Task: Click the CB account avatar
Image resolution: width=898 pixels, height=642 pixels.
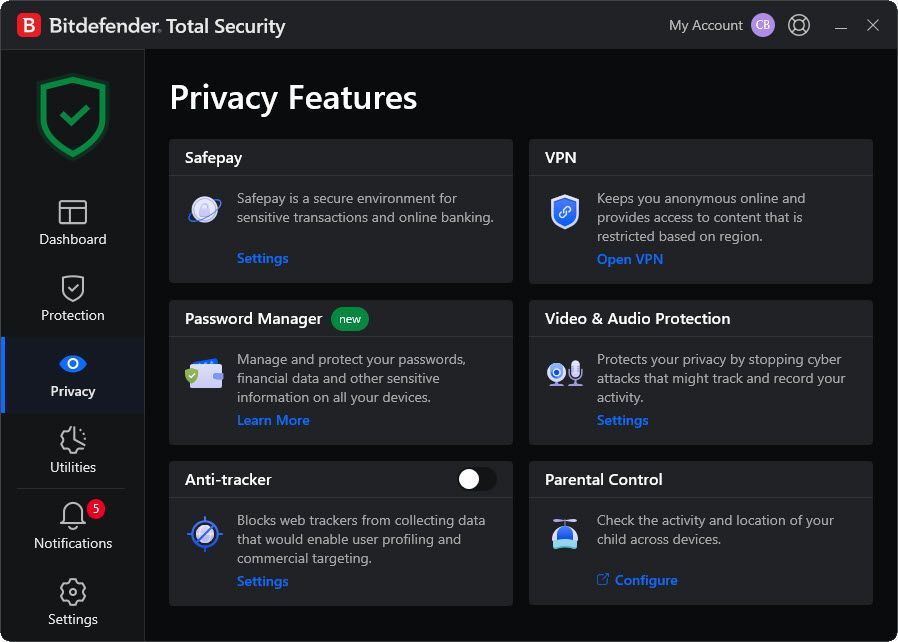Action: coord(763,25)
